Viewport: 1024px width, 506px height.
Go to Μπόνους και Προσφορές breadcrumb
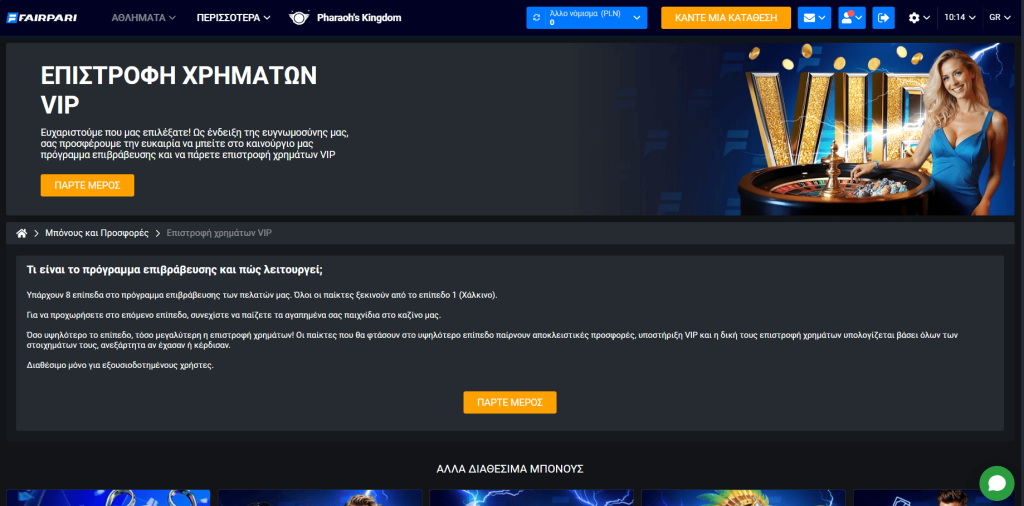point(97,233)
